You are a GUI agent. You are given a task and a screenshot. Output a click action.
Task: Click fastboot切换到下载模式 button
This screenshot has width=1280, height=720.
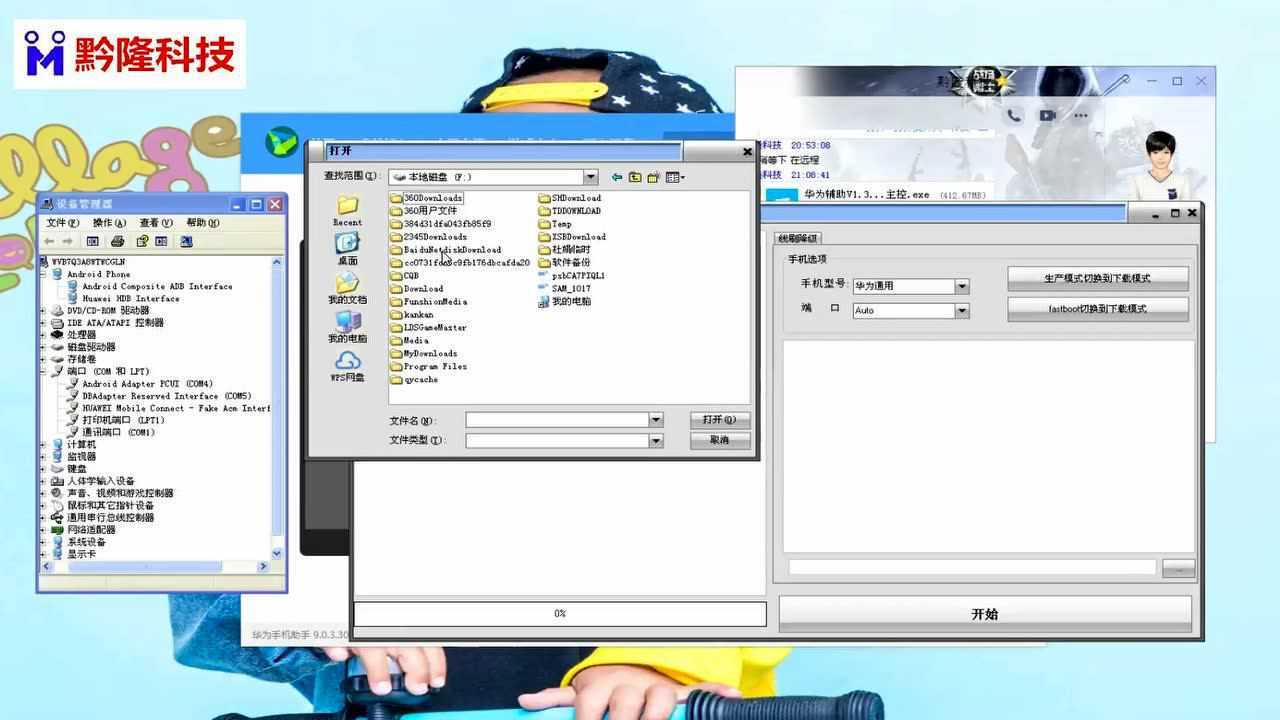pyautogui.click(x=1097, y=309)
